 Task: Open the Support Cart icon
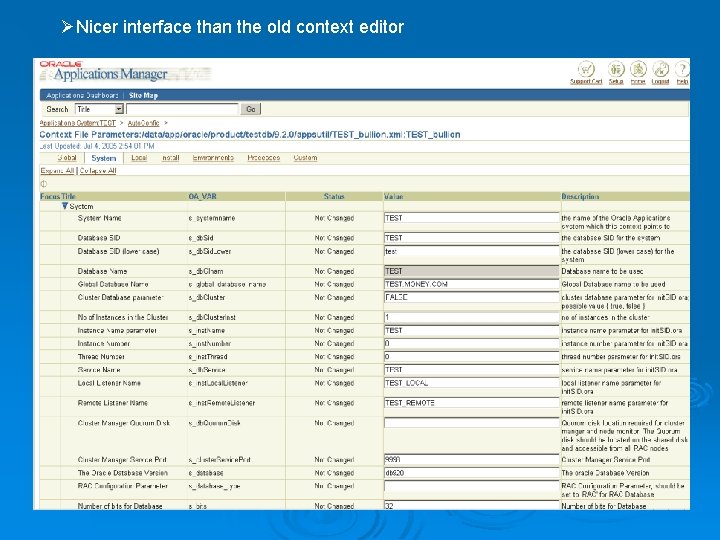pos(586,69)
